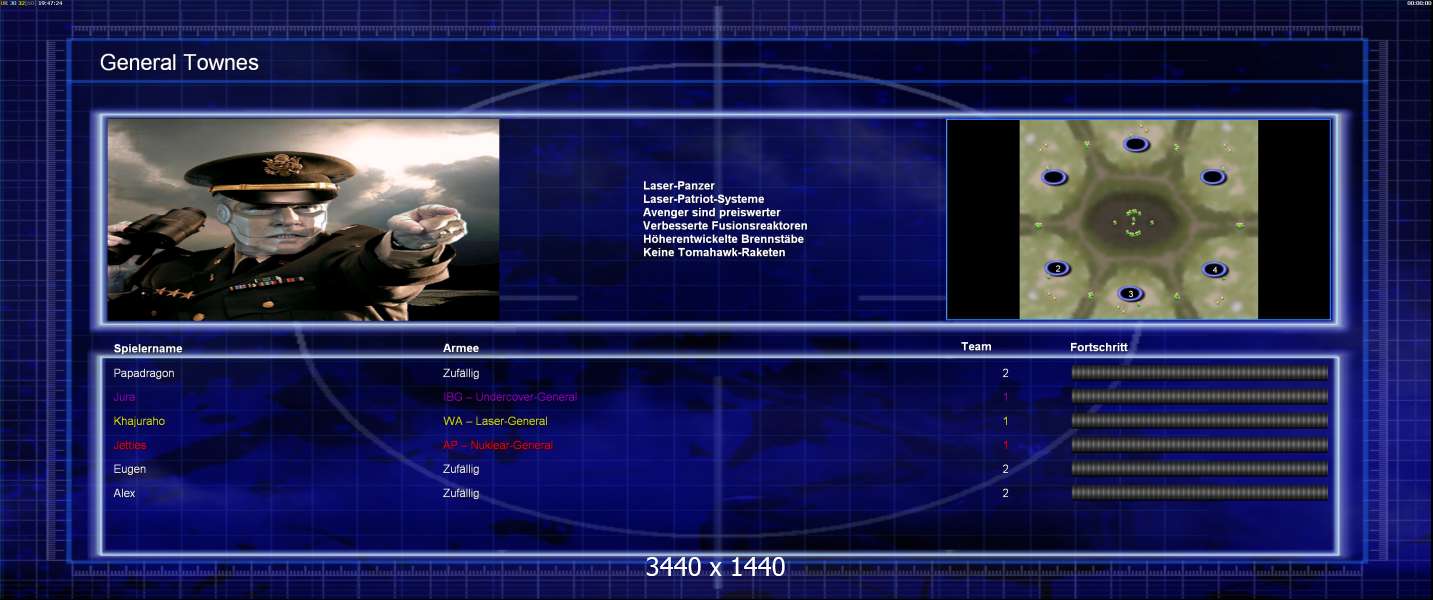This screenshot has width=1433, height=600.
Task: Click Khajuraho's loading progress bar
Action: (1200, 421)
